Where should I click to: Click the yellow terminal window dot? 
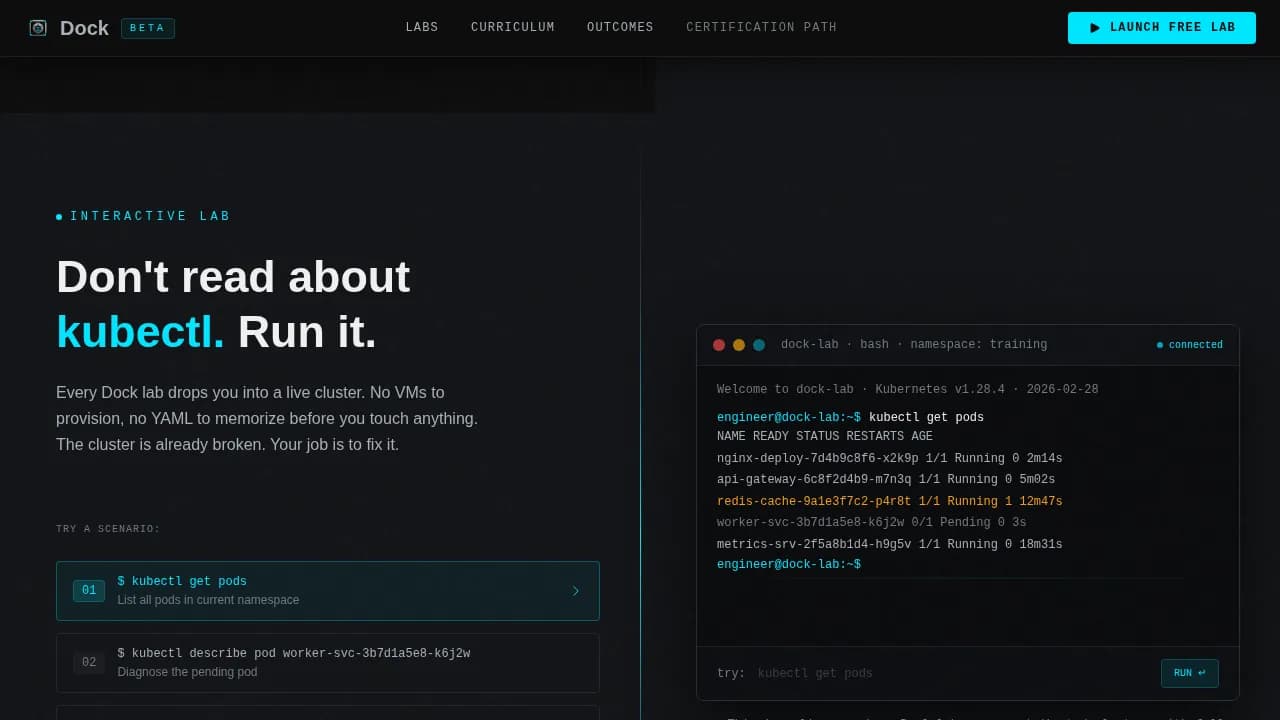739,345
